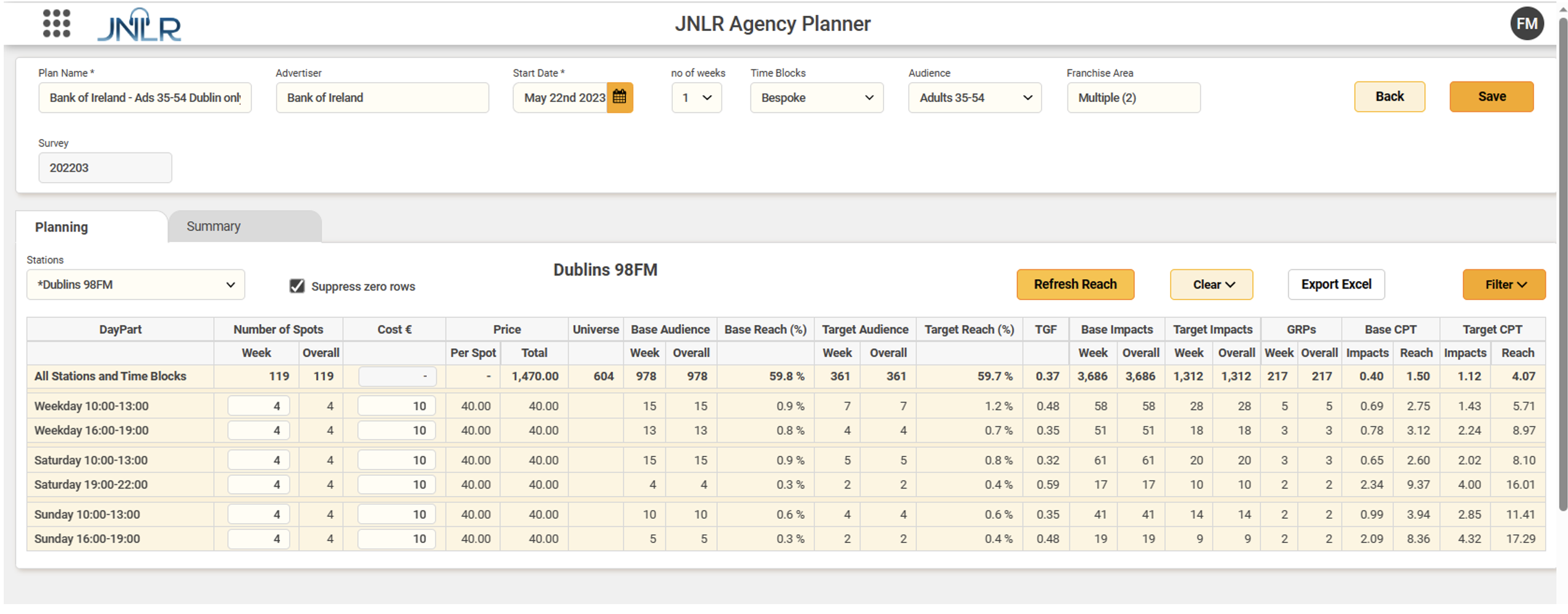The width and height of the screenshot is (1568, 614).
Task: Expand the no of weeks dropdown
Action: point(696,98)
